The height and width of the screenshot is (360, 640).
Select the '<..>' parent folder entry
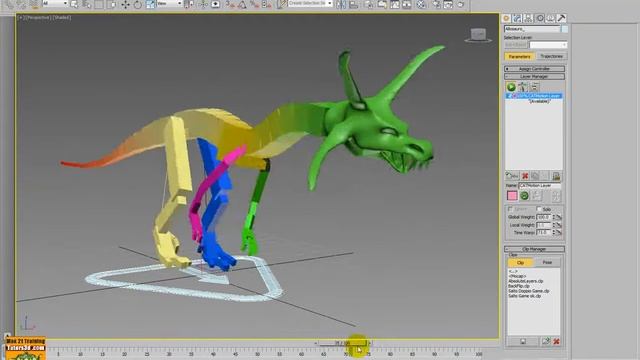tap(513, 271)
